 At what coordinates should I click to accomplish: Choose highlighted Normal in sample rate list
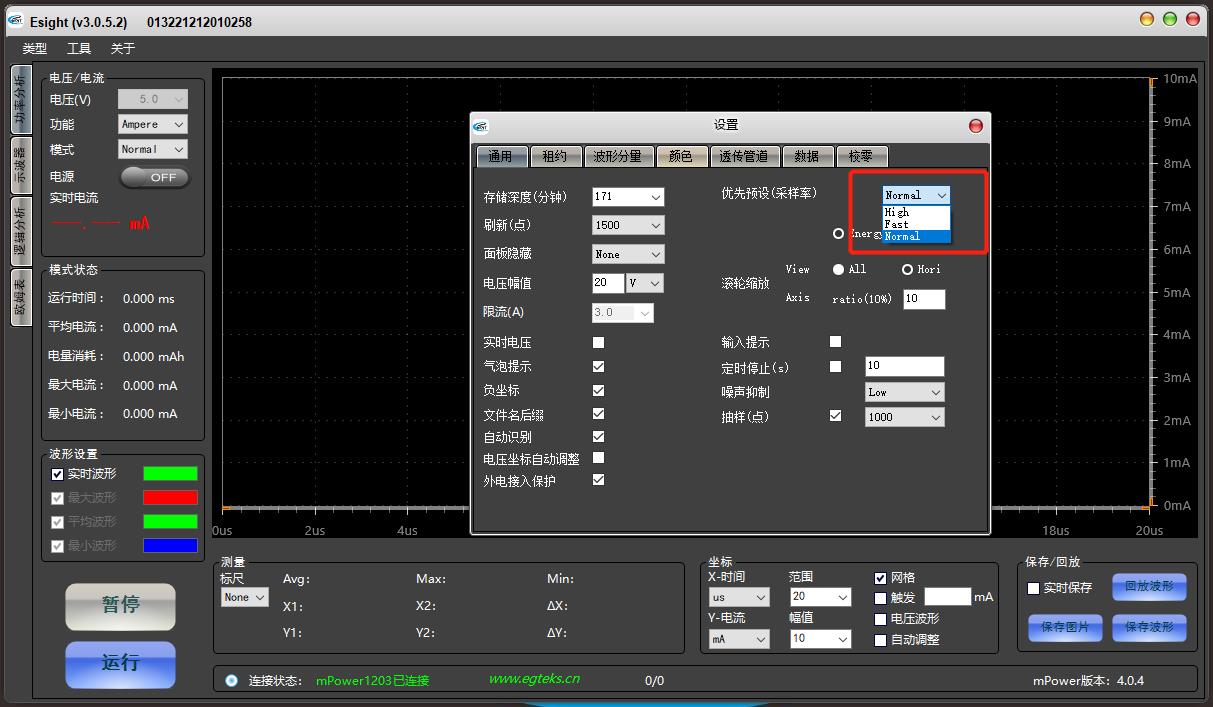(x=916, y=236)
